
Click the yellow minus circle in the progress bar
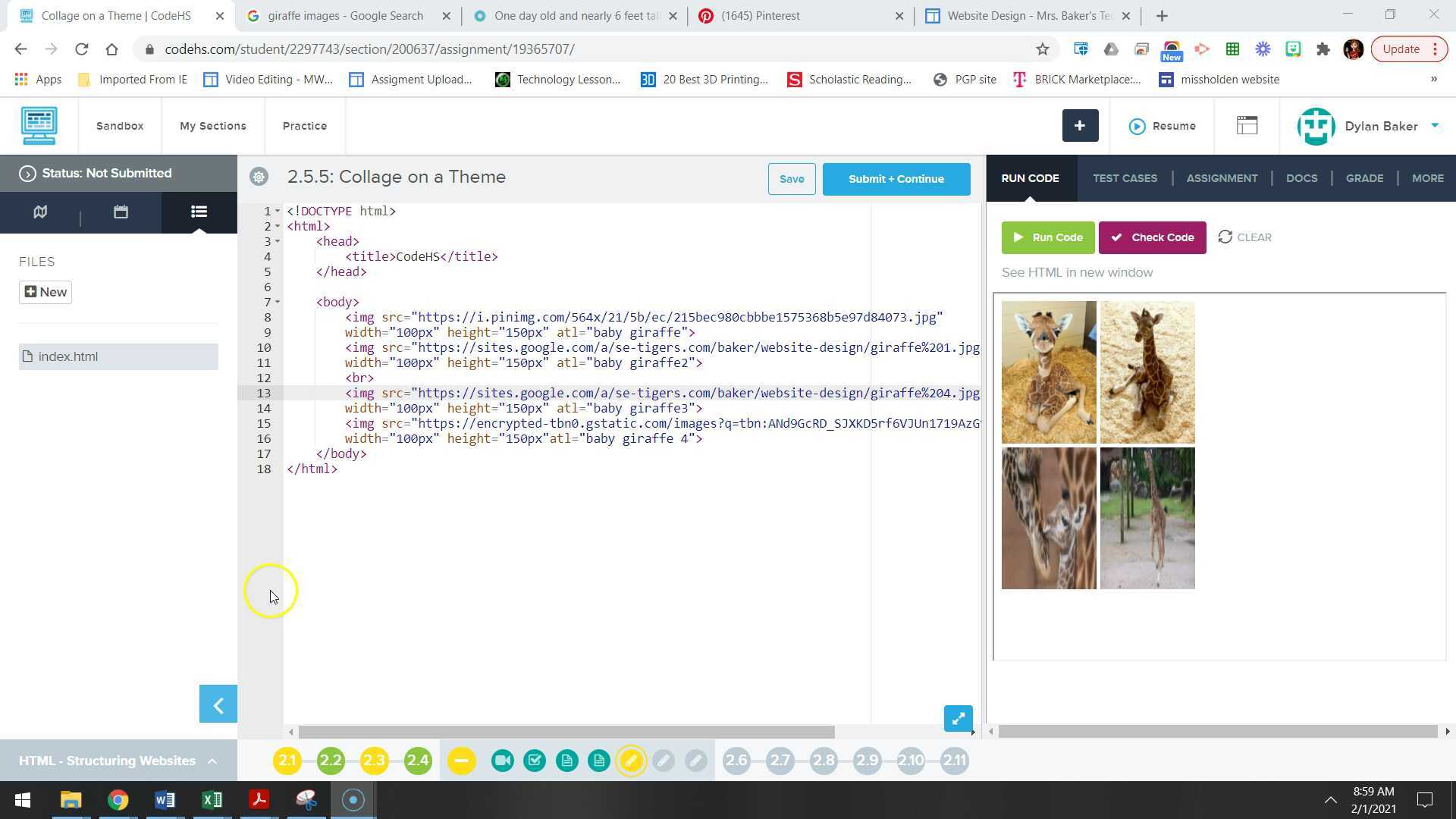click(x=461, y=760)
